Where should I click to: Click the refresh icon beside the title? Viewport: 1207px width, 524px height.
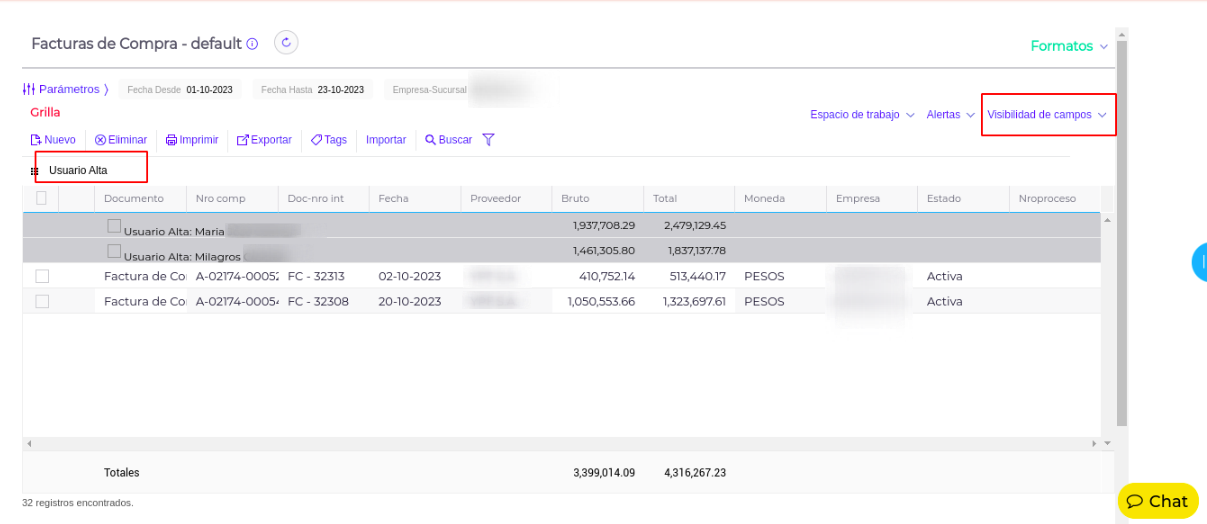286,42
